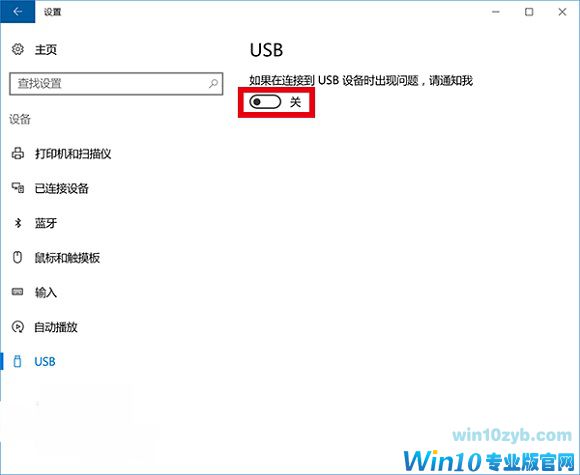Click the connected devices icon

coord(17,188)
